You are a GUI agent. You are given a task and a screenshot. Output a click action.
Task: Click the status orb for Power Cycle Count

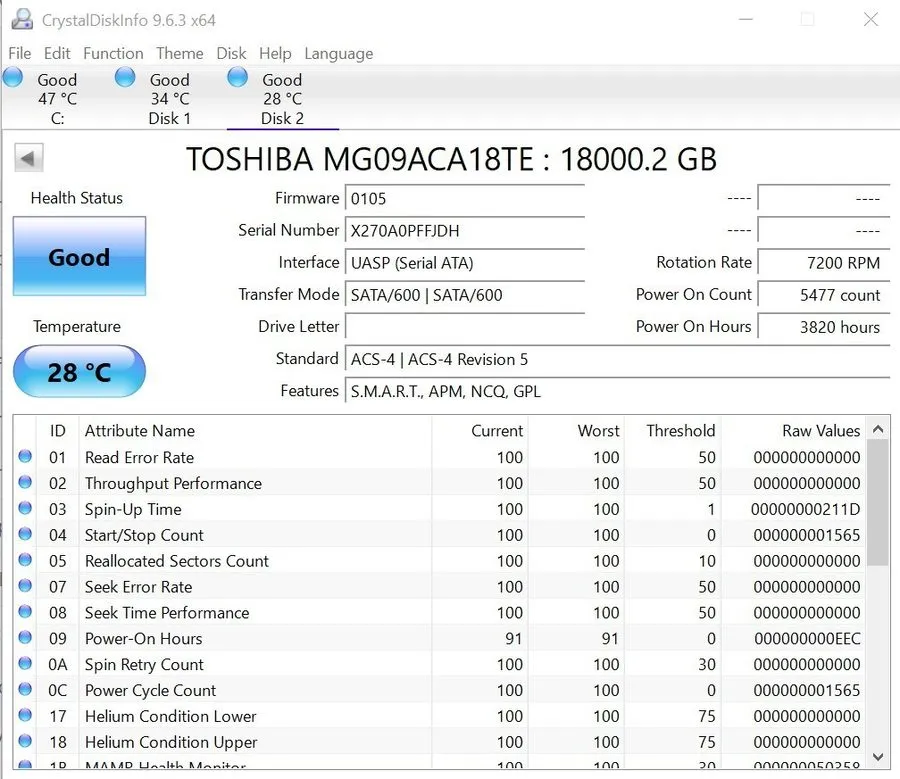pos(25,689)
